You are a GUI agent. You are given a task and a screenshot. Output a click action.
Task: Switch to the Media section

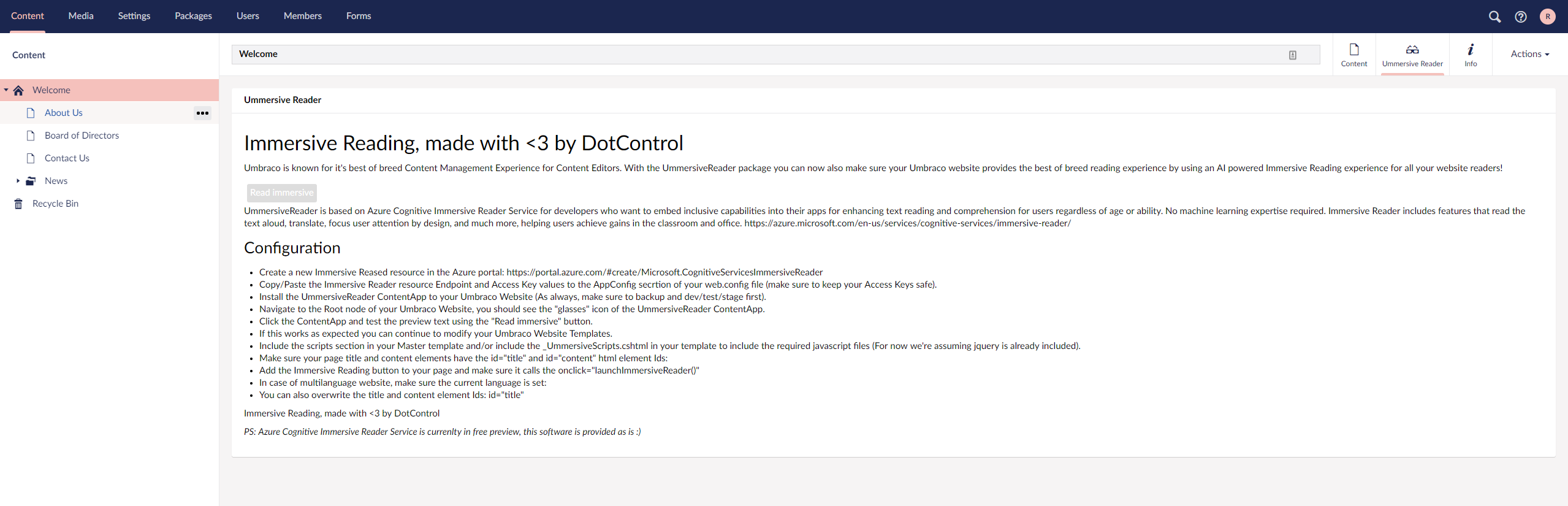tap(81, 16)
